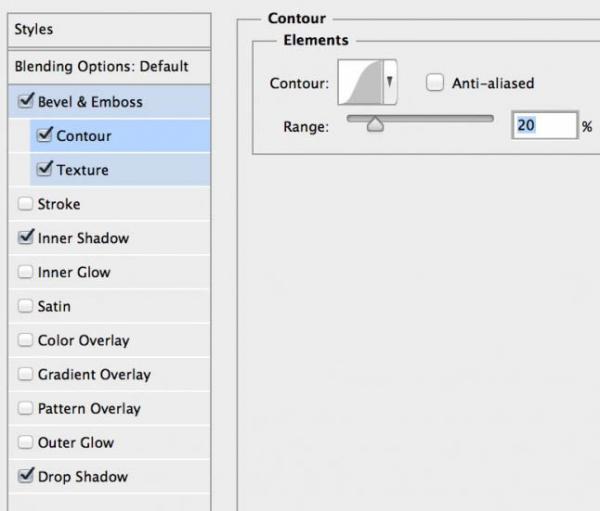The image size is (600, 511).
Task: Select the Texture style label
Action: coord(82,169)
